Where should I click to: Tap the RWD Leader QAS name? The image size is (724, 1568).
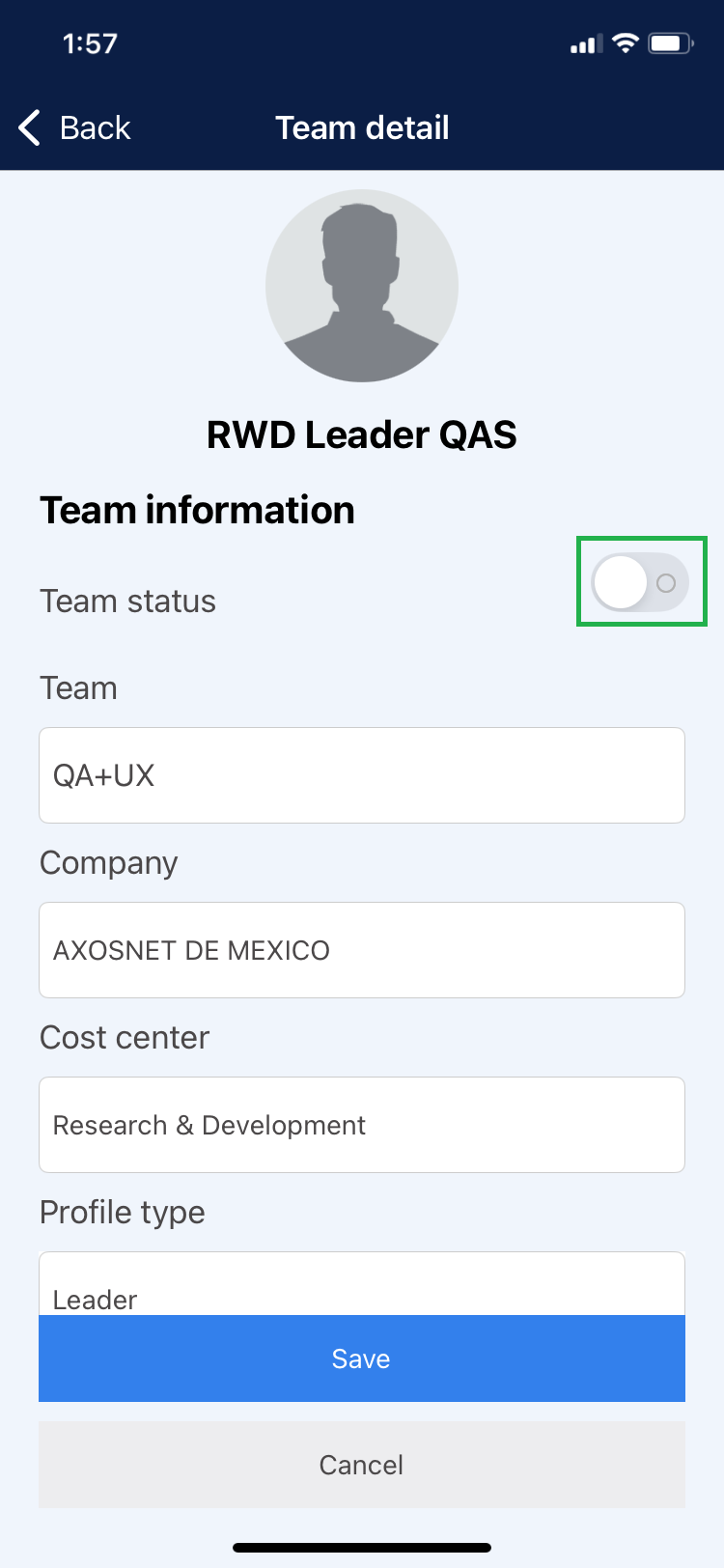pyautogui.click(x=362, y=434)
